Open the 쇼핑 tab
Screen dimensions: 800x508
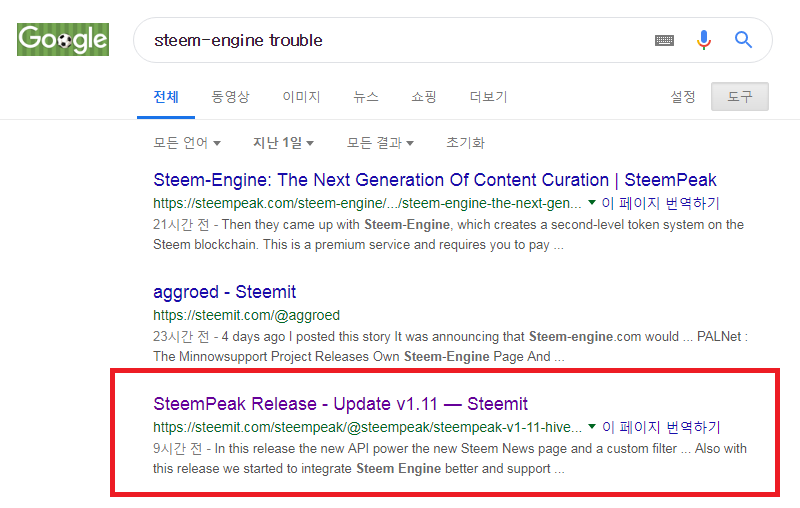pyautogui.click(x=424, y=96)
